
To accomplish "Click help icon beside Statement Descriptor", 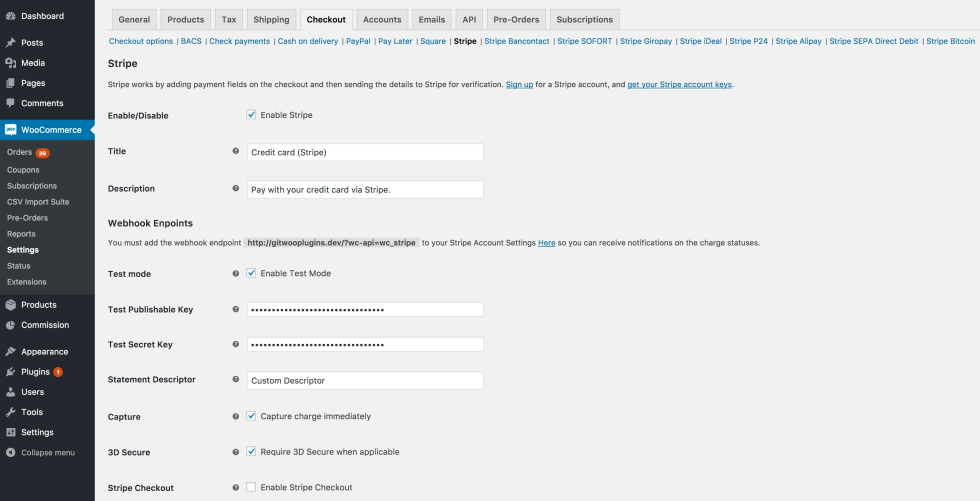I will 236,379.
